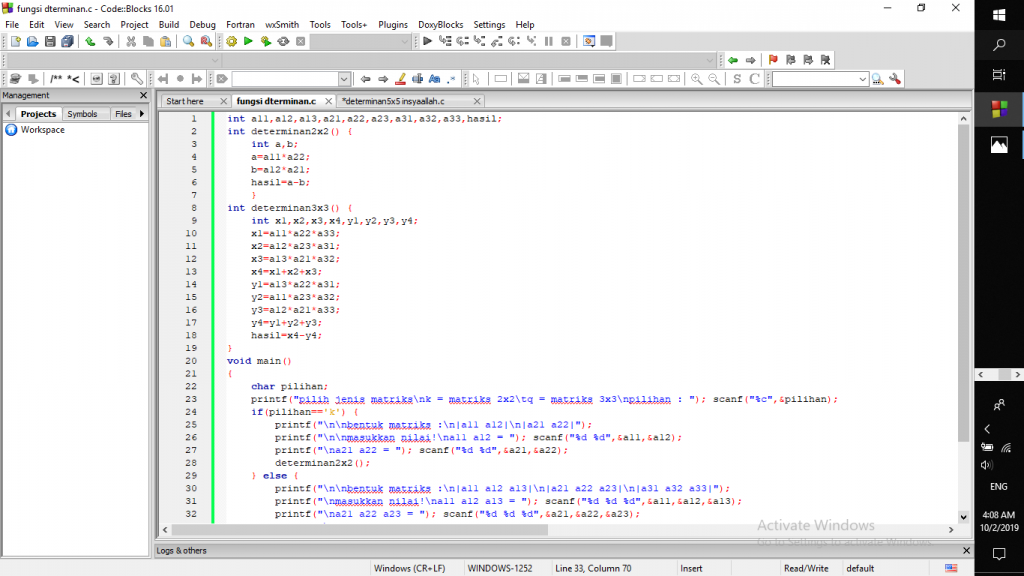Click the Undo green arrow icon
Image resolution: width=1024 pixels, height=576 pixels.
(x=90, y=42)
